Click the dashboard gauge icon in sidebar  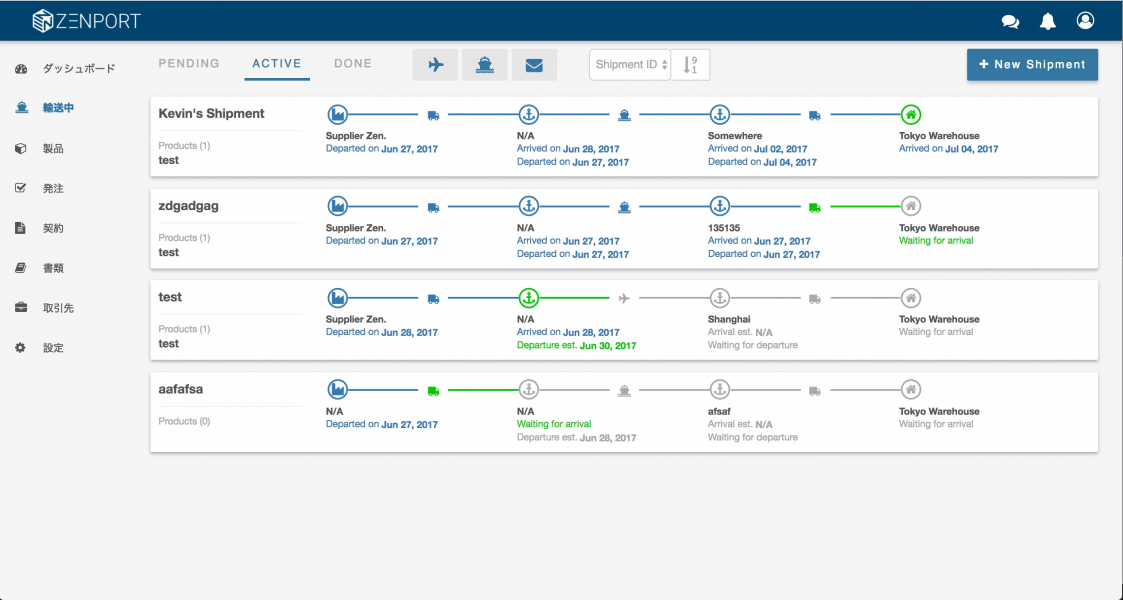[21, 69]
